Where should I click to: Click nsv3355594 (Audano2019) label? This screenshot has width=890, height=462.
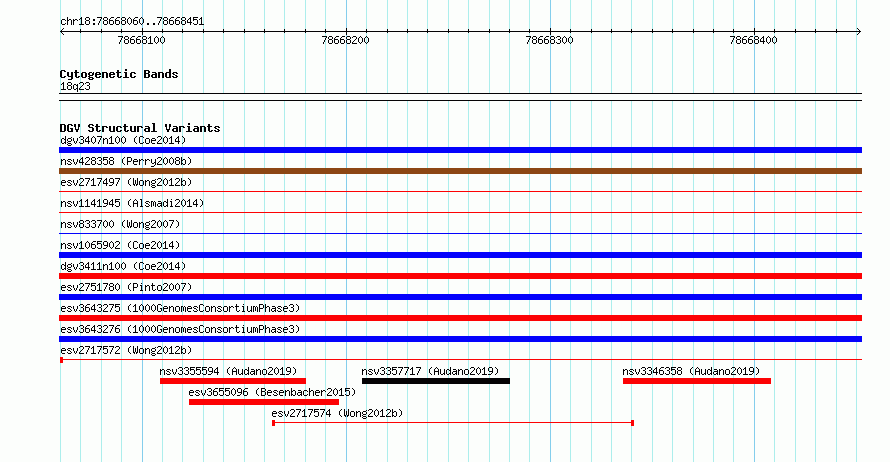point(228,371)
